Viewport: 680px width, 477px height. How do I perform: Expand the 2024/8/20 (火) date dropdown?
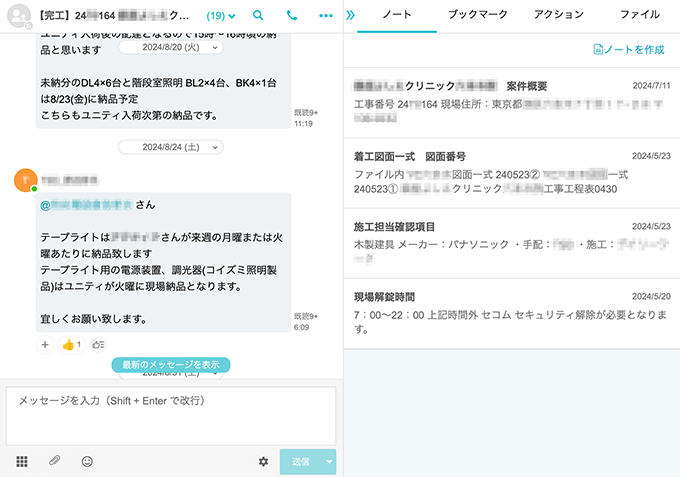click(x=171, y=47)
